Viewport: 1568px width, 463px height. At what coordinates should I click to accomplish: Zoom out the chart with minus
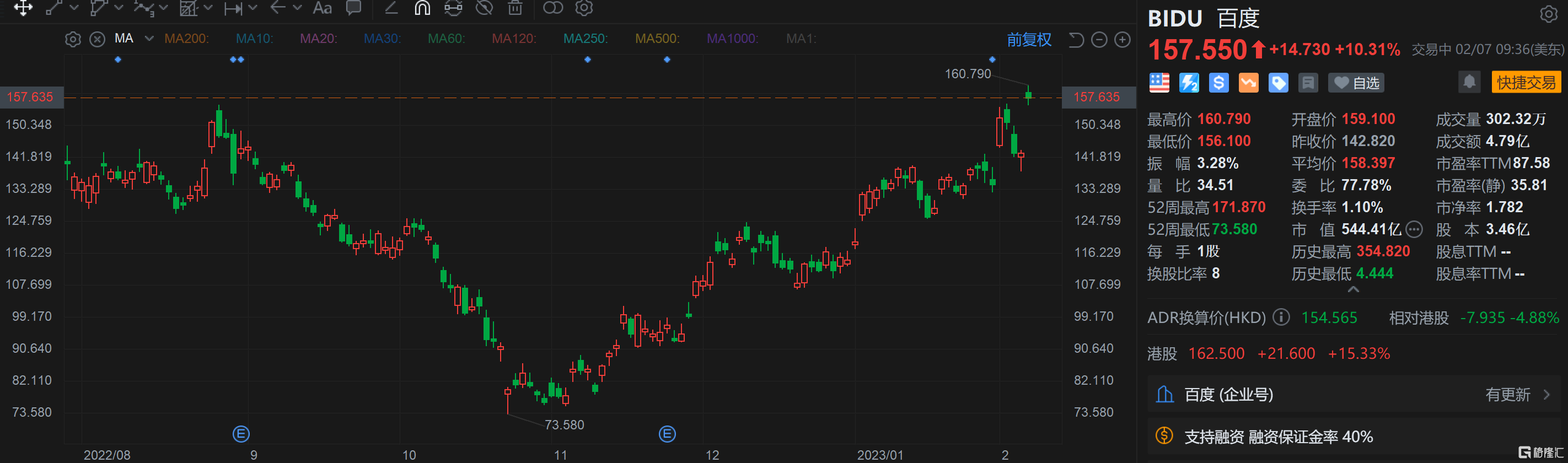1099,40
